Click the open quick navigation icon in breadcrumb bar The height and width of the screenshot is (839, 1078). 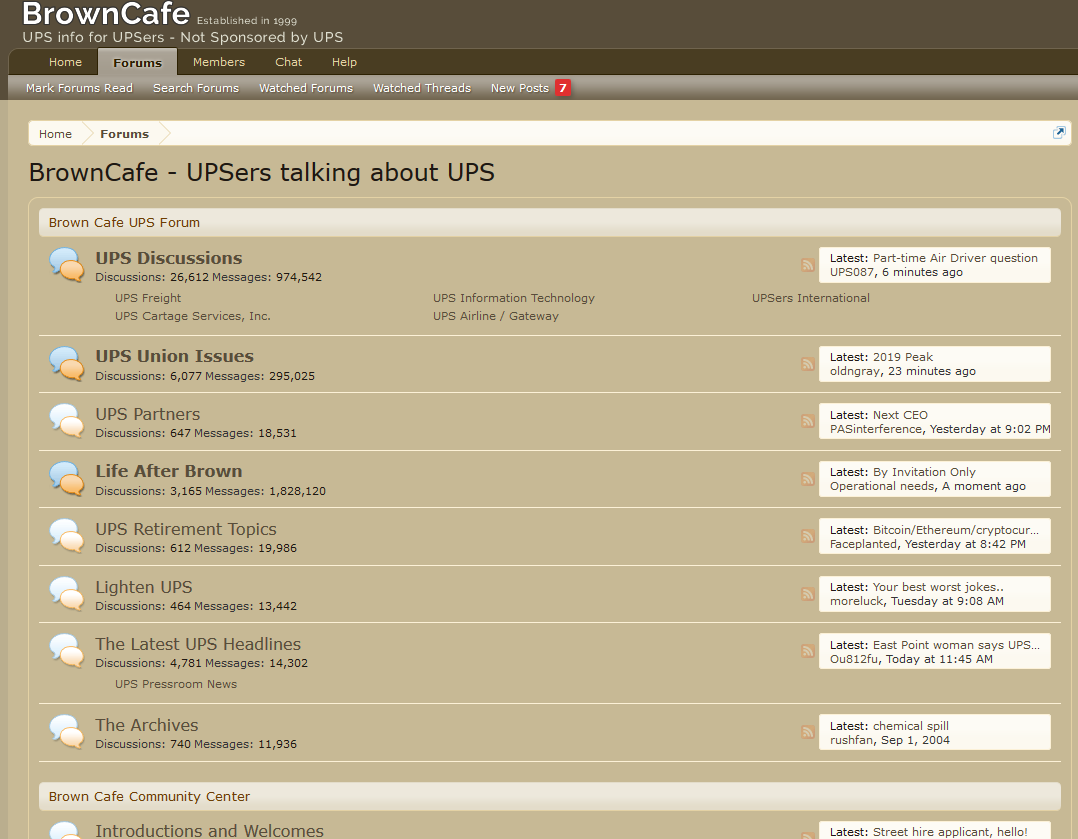point(1059,133)
